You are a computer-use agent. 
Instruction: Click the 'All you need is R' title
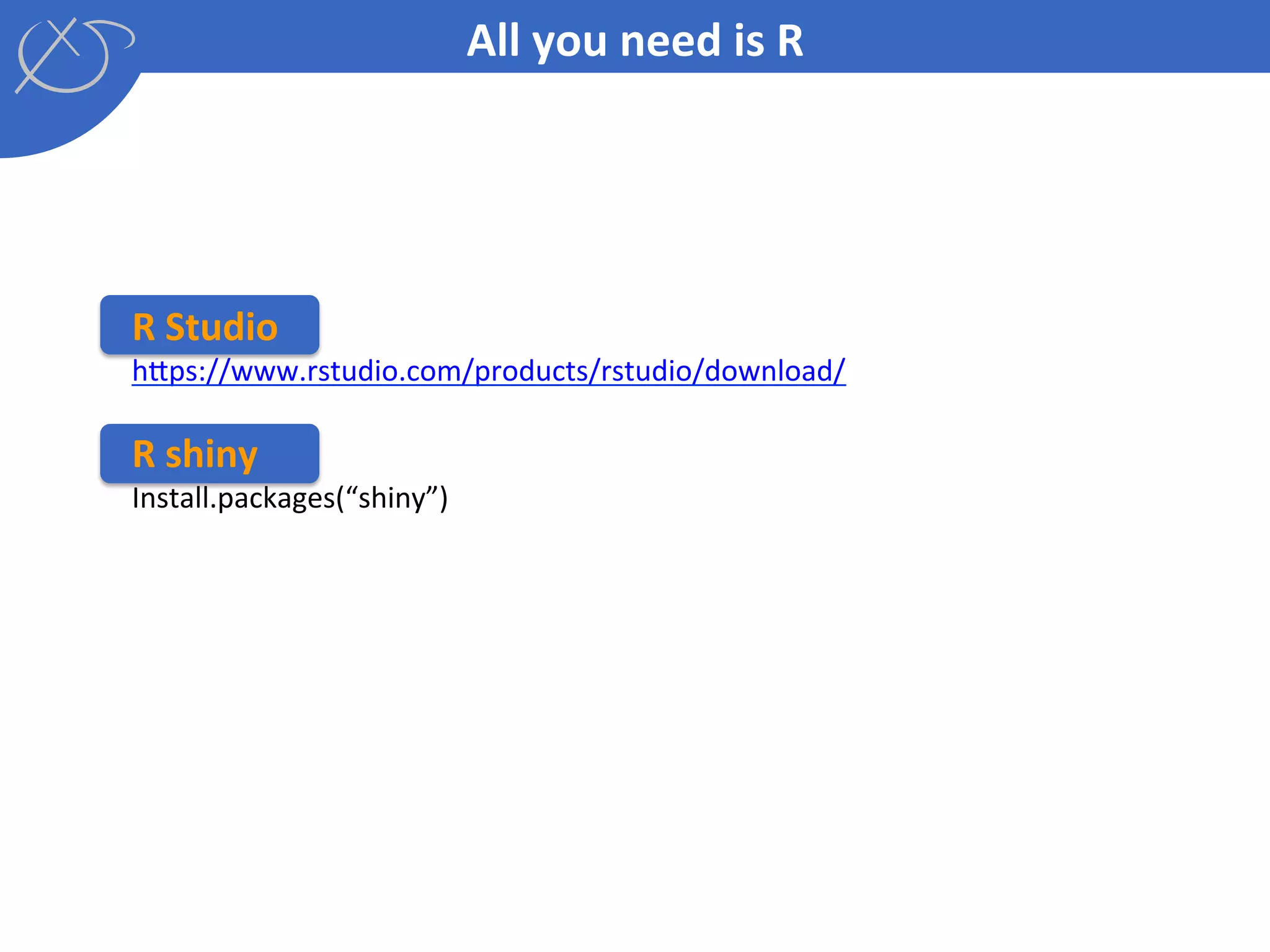pyautogui.click(x=634, y=41)
